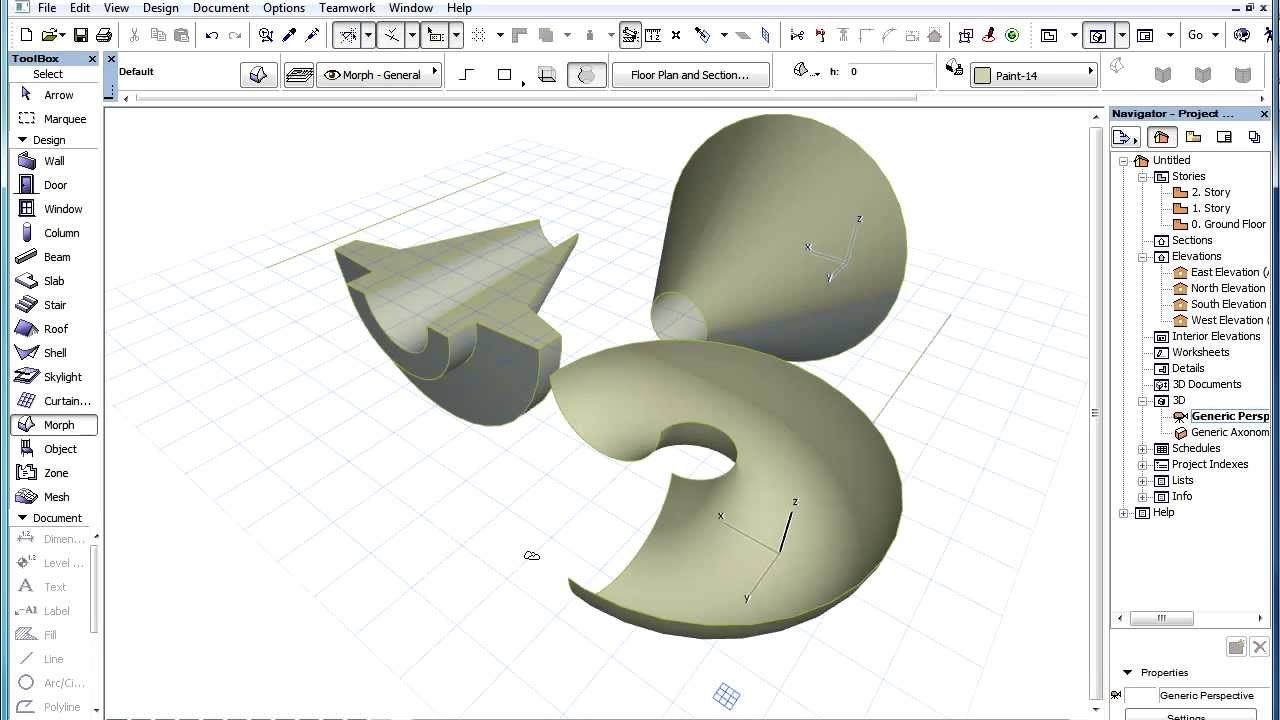Screen dimensions: 1280x720
Task: Click the Undo arrow icon
Action: [x=212, y=35]
